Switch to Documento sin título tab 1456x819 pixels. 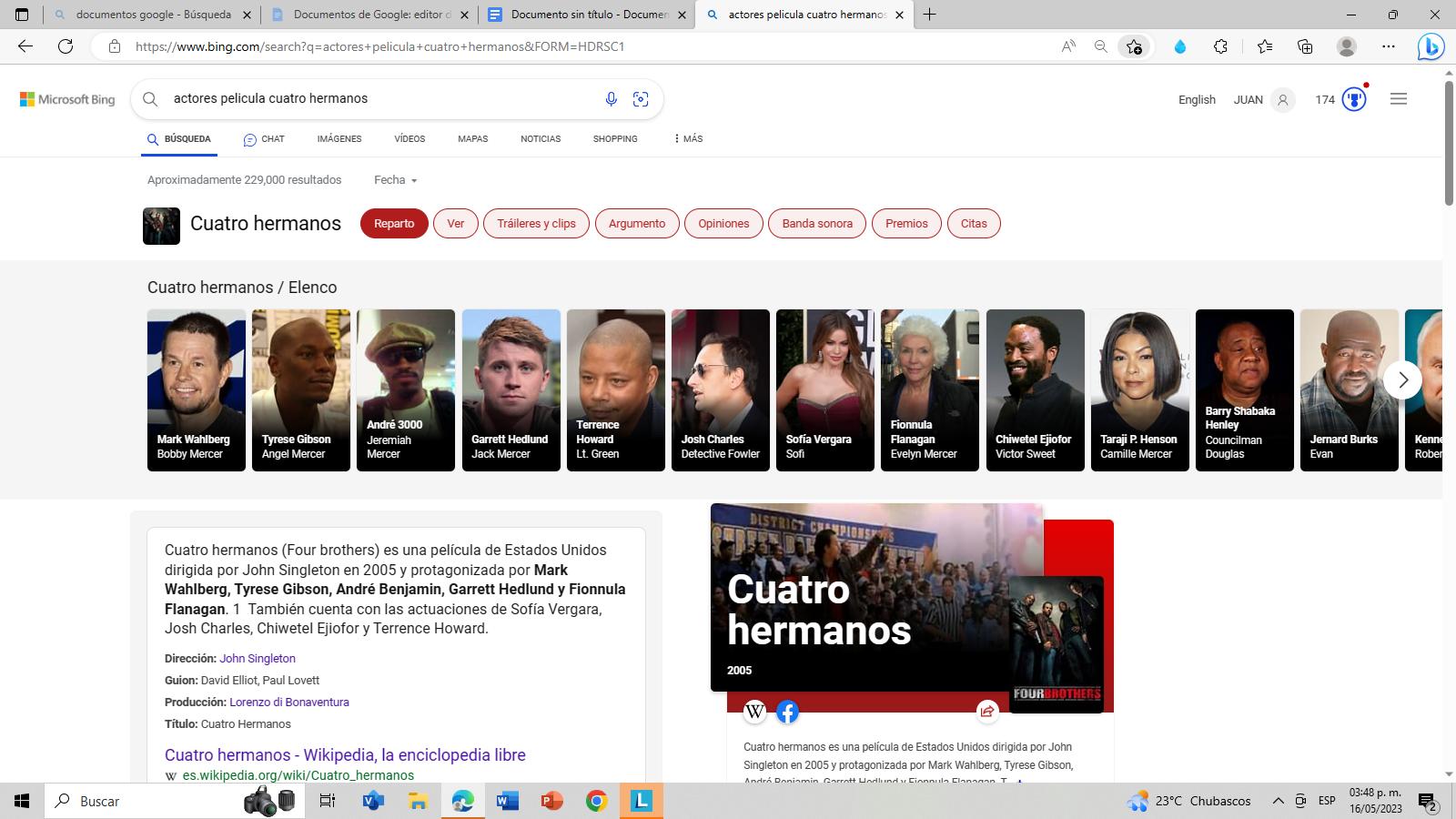(588, 15)
